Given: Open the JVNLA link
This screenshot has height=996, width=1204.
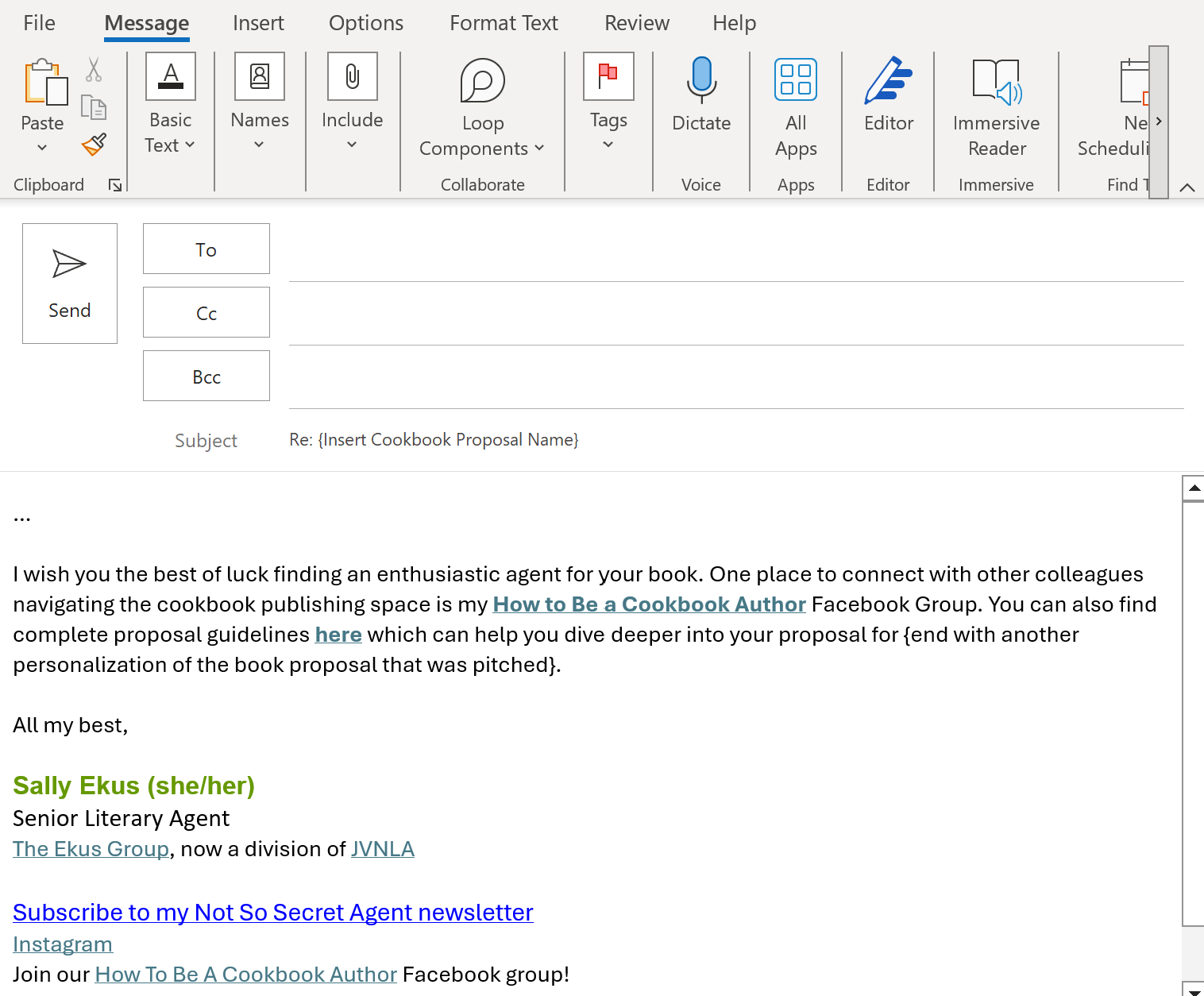Looking at the screenshot, I should coord(383,849).
